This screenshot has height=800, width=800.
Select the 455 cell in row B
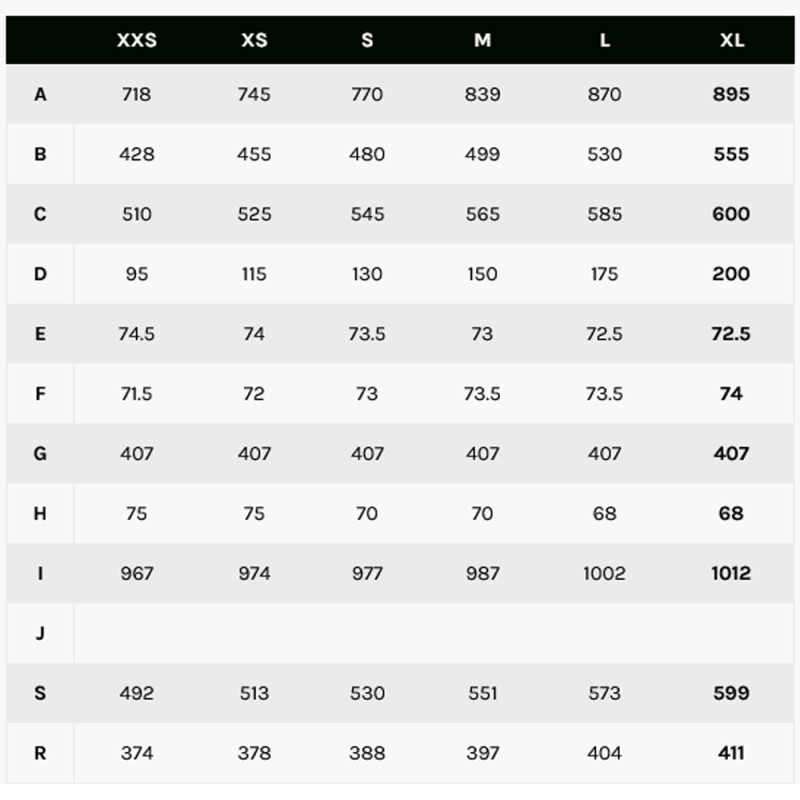(x=254, y=155)
